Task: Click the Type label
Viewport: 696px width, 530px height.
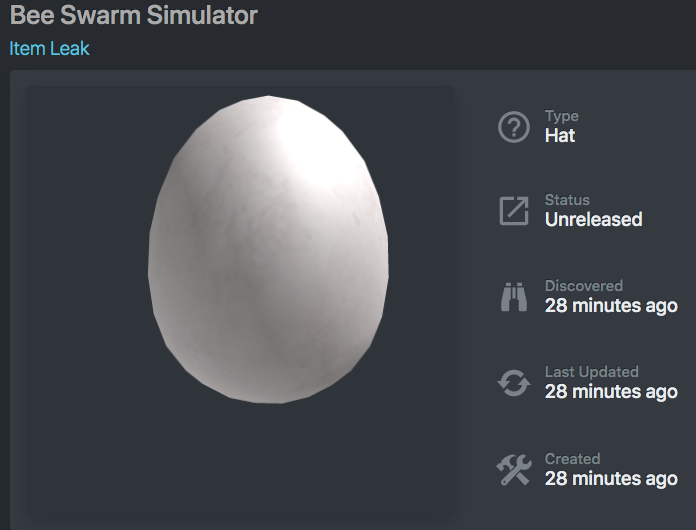Action: (x=562, y=116)
